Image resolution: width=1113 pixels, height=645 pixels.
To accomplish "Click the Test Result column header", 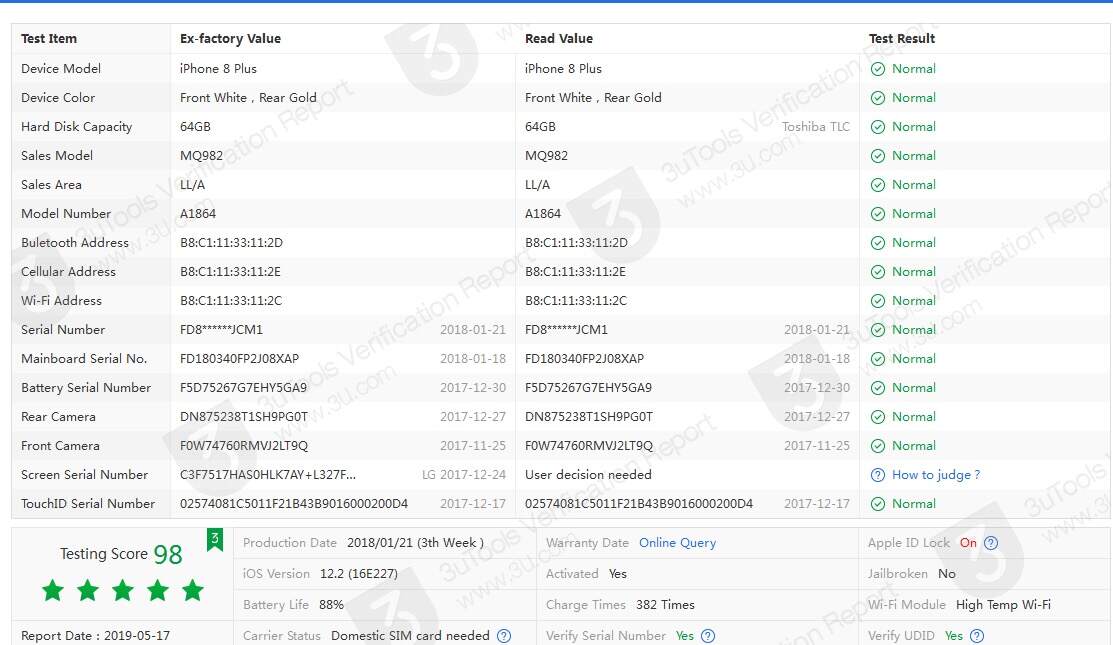I will click(902, 39).
